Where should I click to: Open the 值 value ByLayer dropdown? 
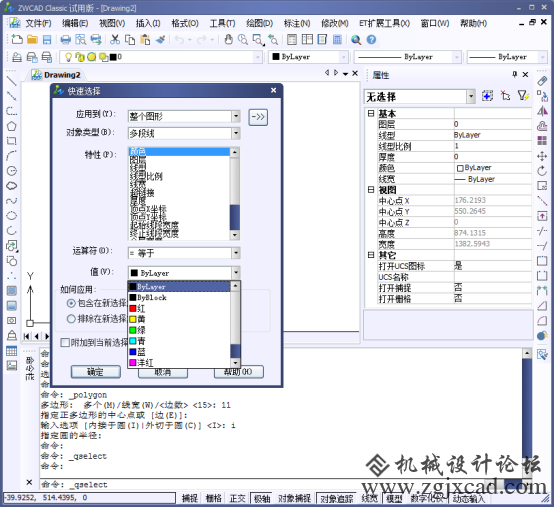pyautogui.click(x=236, y=273)
